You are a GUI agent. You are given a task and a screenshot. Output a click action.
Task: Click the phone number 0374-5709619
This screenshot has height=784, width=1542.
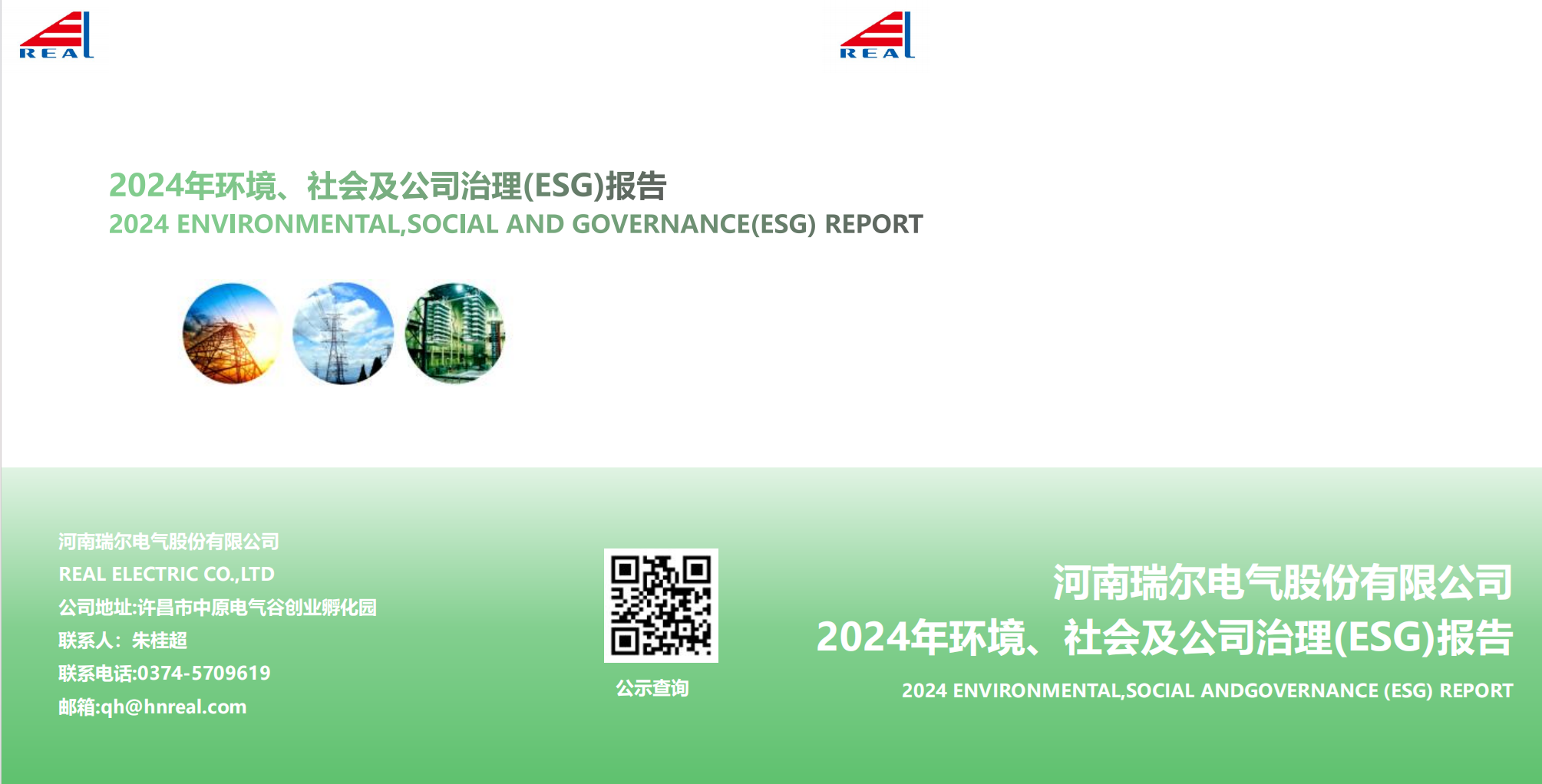click(203, 673)
